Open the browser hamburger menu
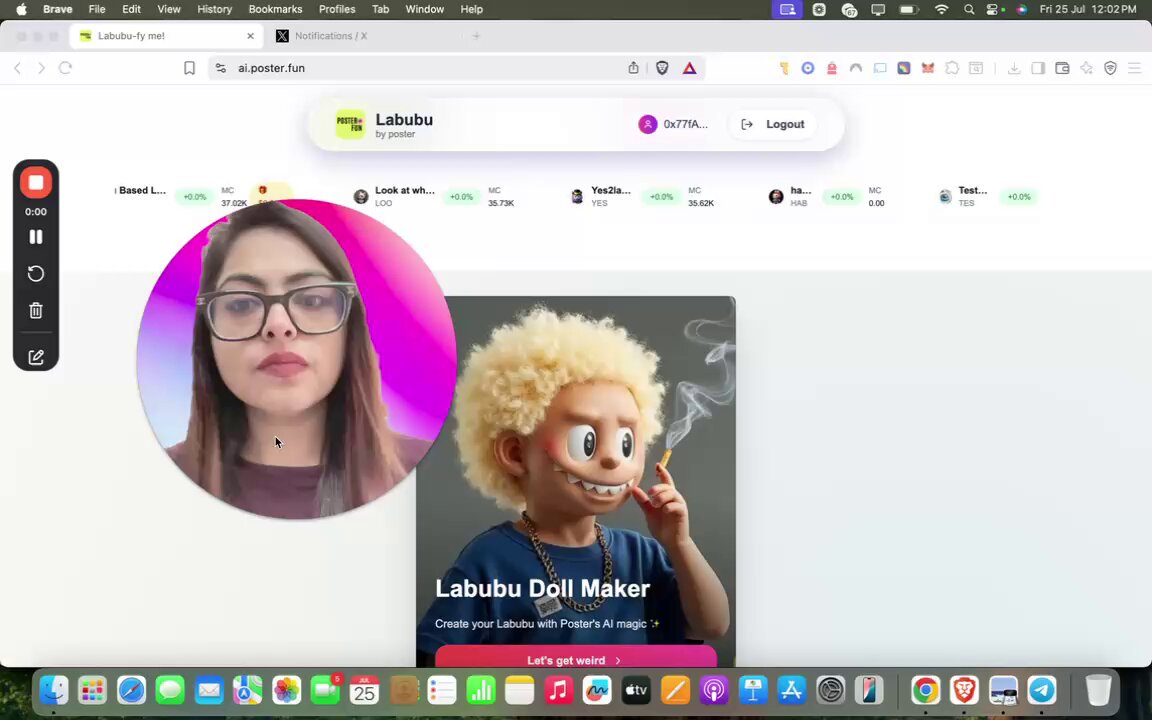The image size is (1152, 720). pos(1134,68)
